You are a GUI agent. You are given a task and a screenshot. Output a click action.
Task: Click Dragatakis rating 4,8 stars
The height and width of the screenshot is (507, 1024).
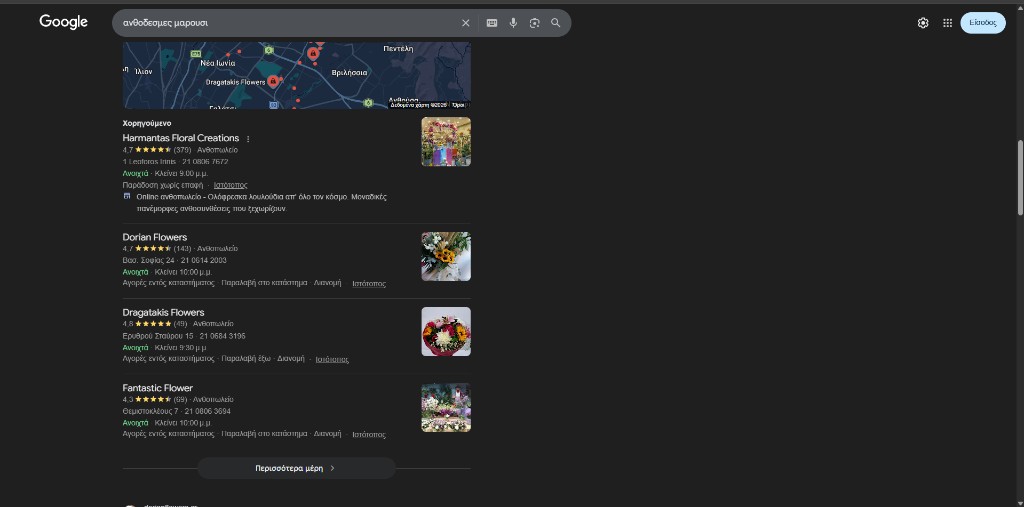click(x=147, y=323)
